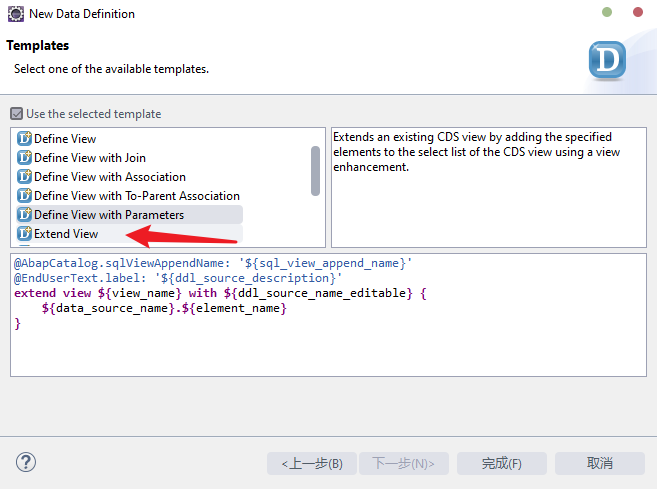Click inside the template code preview area
Screen dimensions: 657x489
[x=328, y=350]
